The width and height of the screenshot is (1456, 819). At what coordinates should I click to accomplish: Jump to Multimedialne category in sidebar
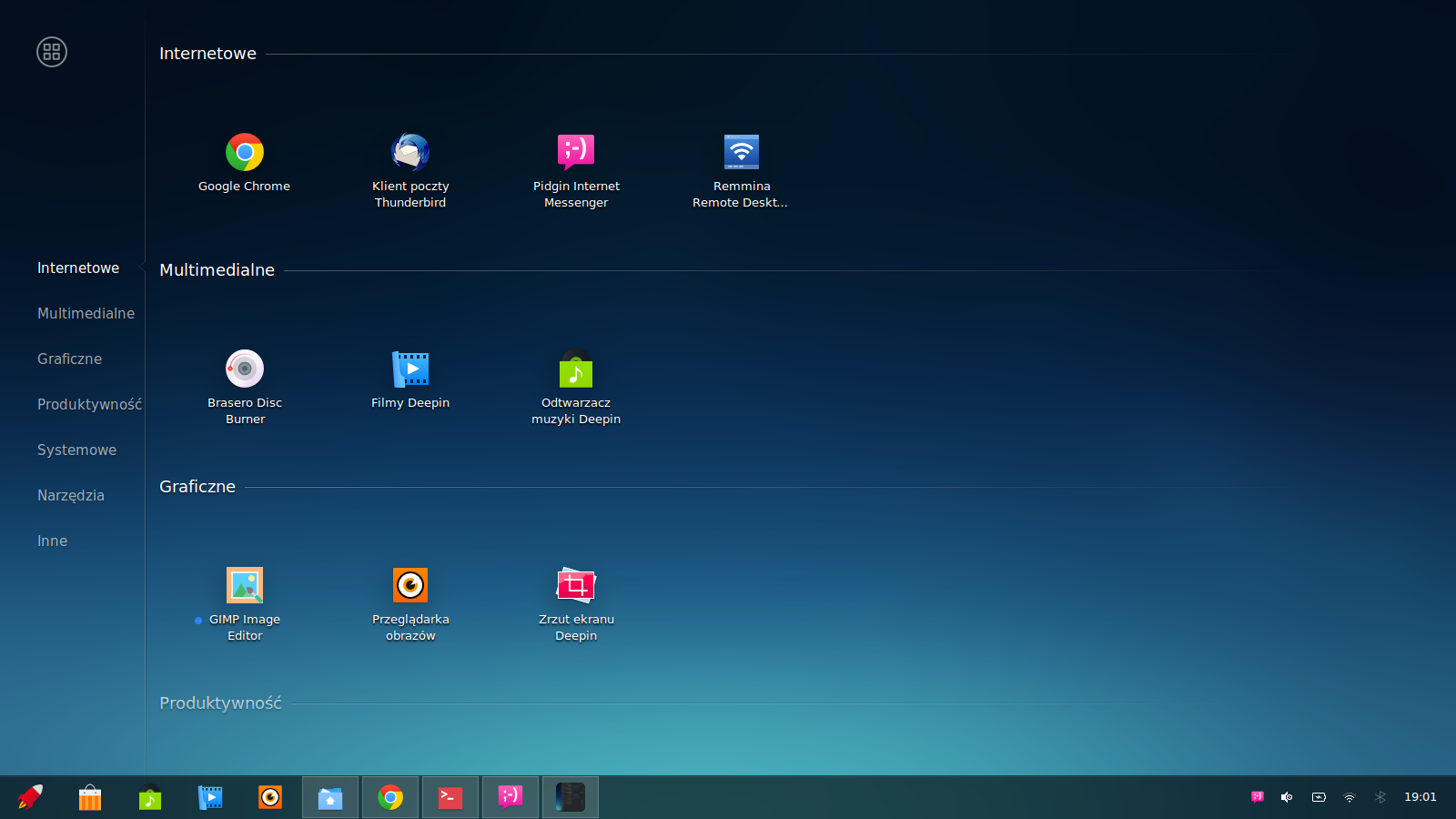(86, 313)
